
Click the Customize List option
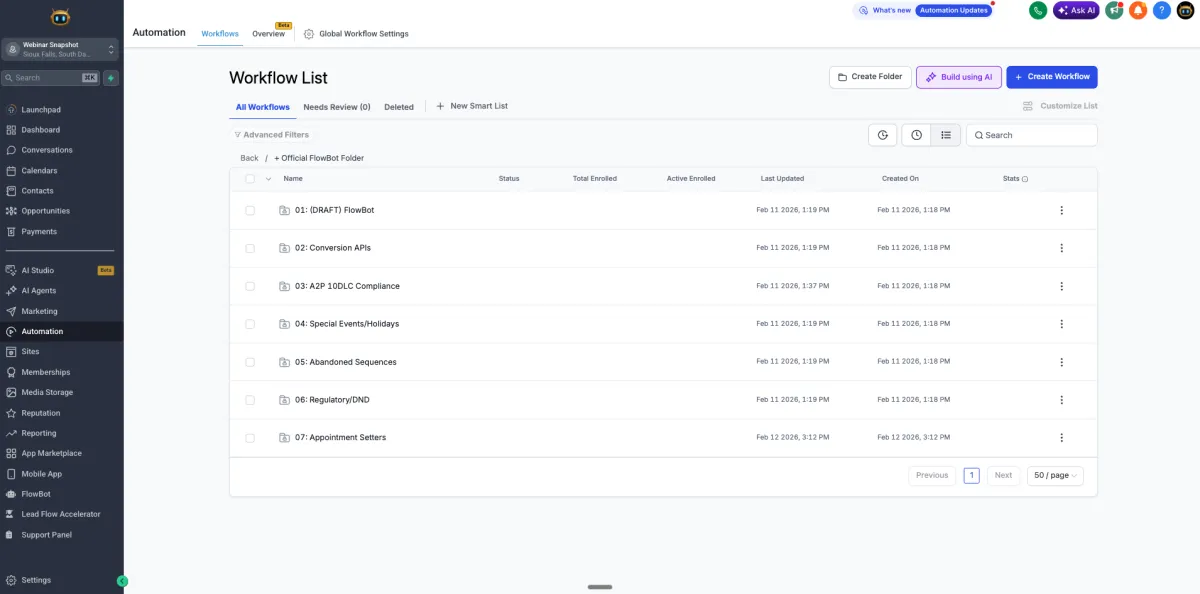point(1060,106)
